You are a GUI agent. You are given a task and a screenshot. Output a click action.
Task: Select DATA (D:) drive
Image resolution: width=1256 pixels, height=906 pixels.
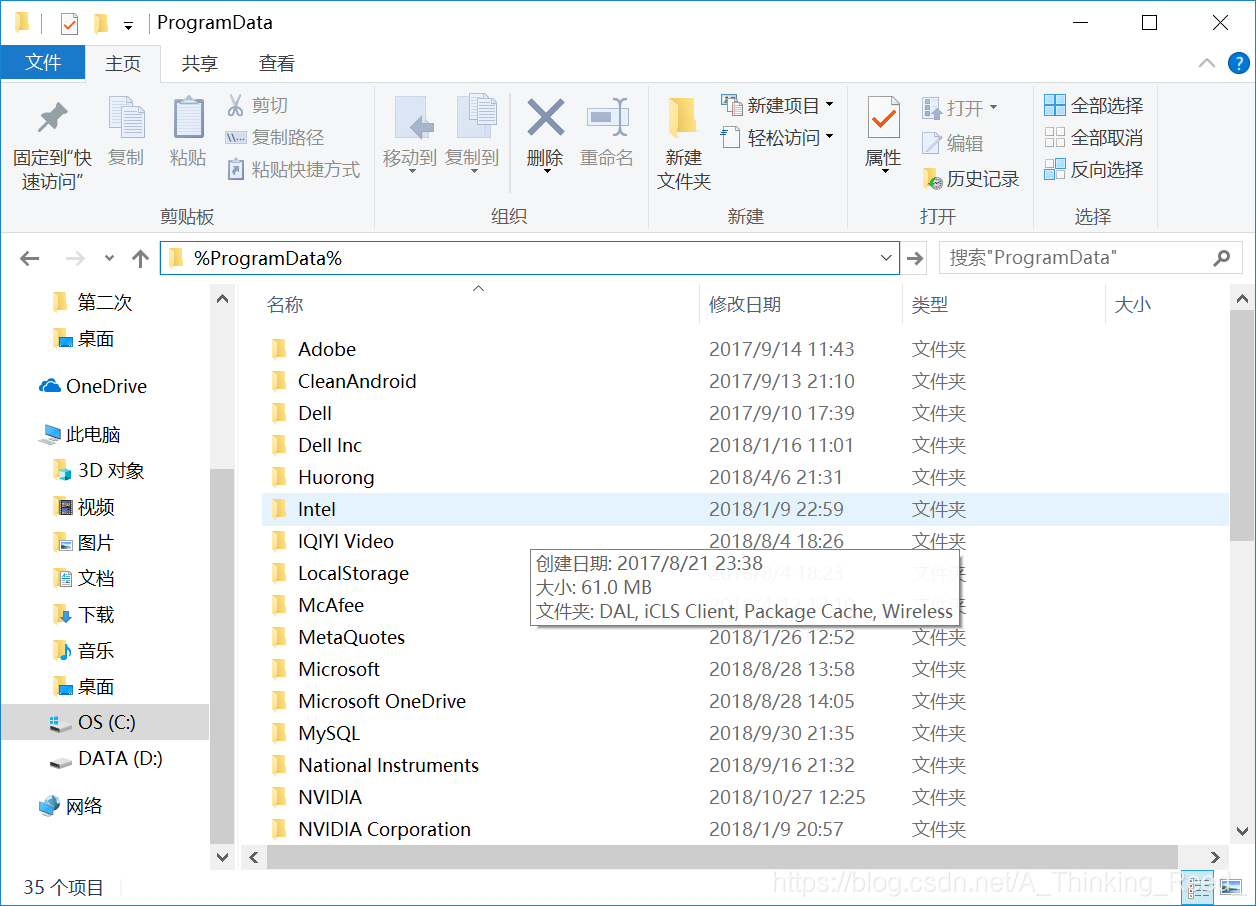106,758
